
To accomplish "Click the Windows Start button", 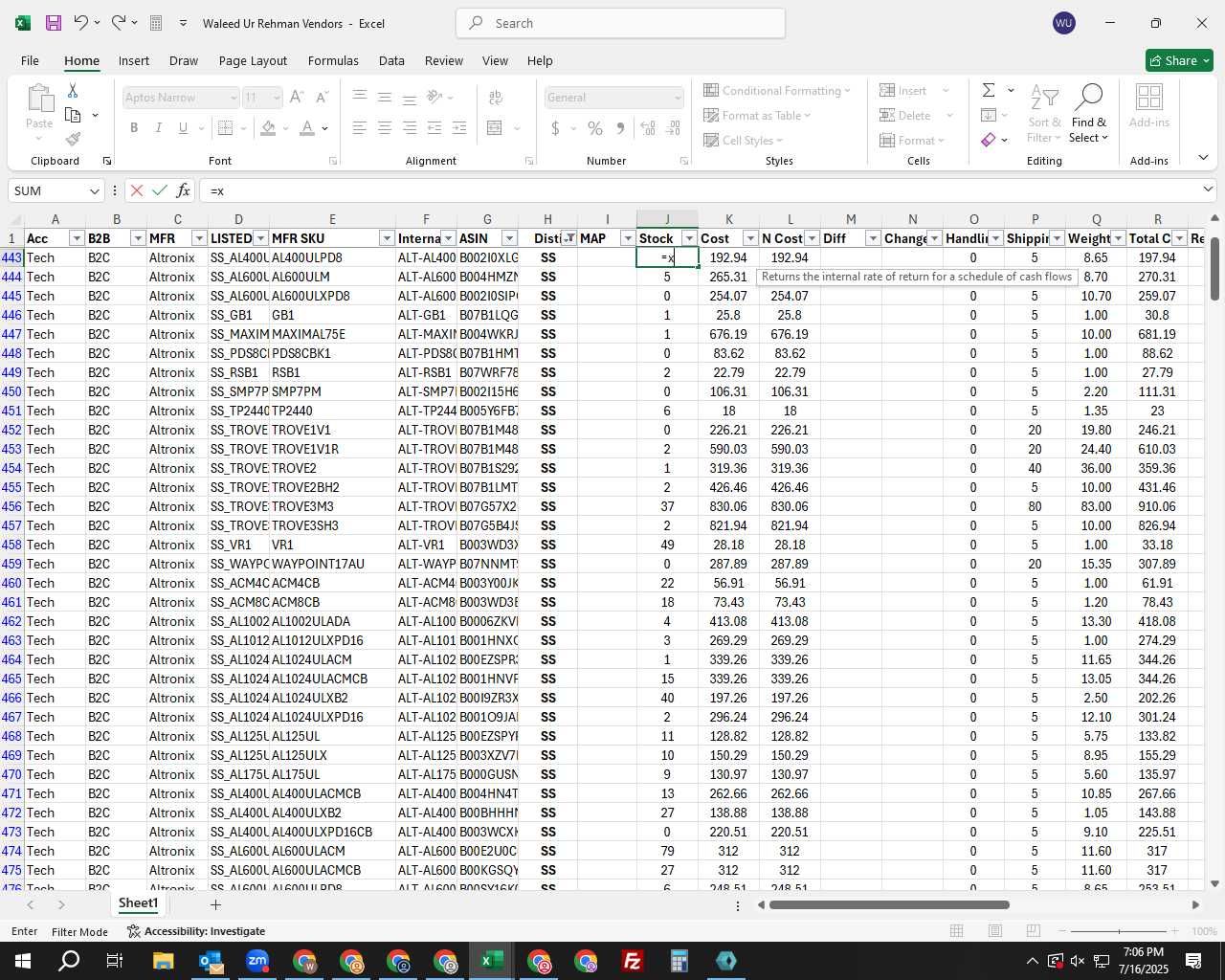I will [22, 961].
